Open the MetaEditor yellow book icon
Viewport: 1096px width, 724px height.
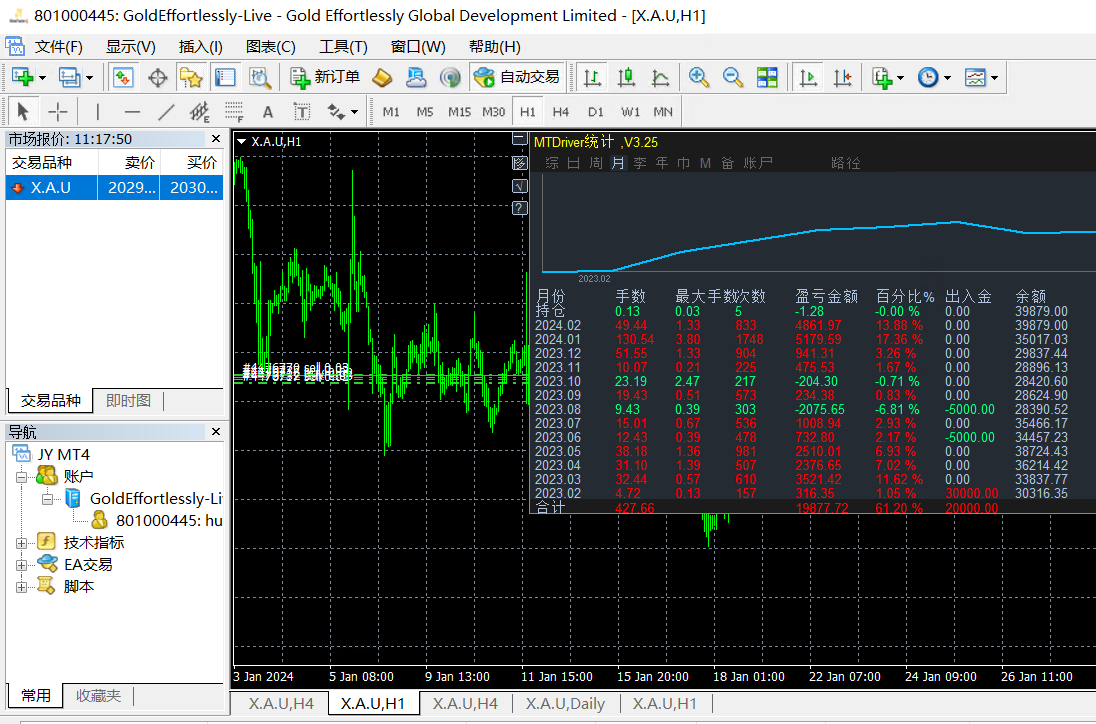coord(382,77)
